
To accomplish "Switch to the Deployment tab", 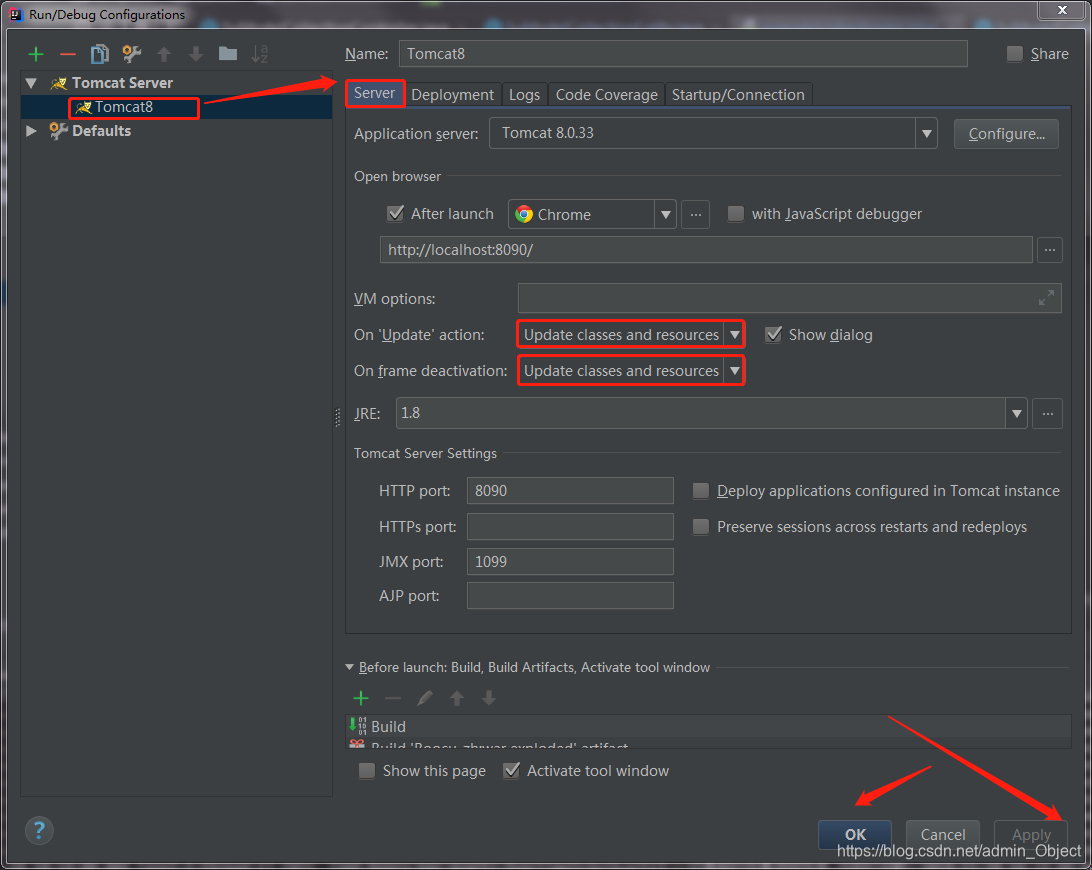I will 452,95.
